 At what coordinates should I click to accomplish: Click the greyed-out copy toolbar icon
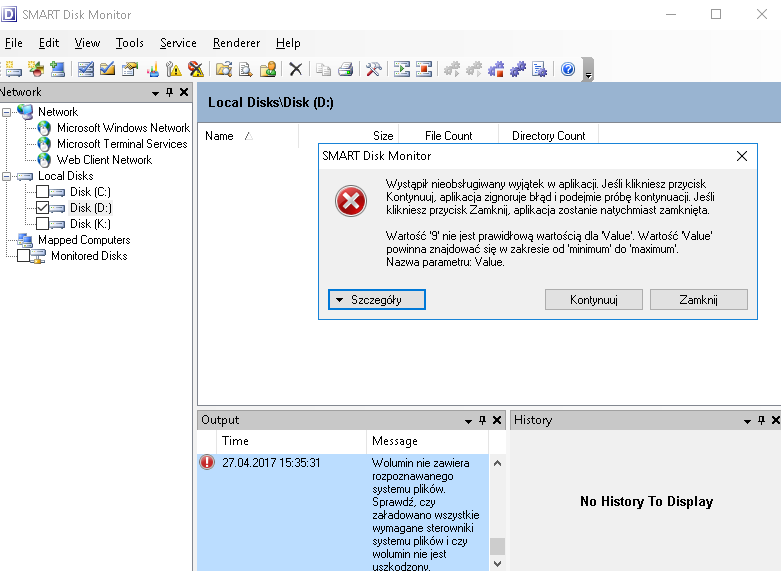[324, 69]
